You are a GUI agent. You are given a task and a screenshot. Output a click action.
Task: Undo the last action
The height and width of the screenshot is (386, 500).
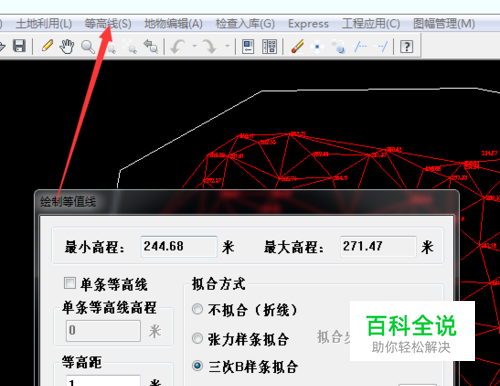coord(178,46)
